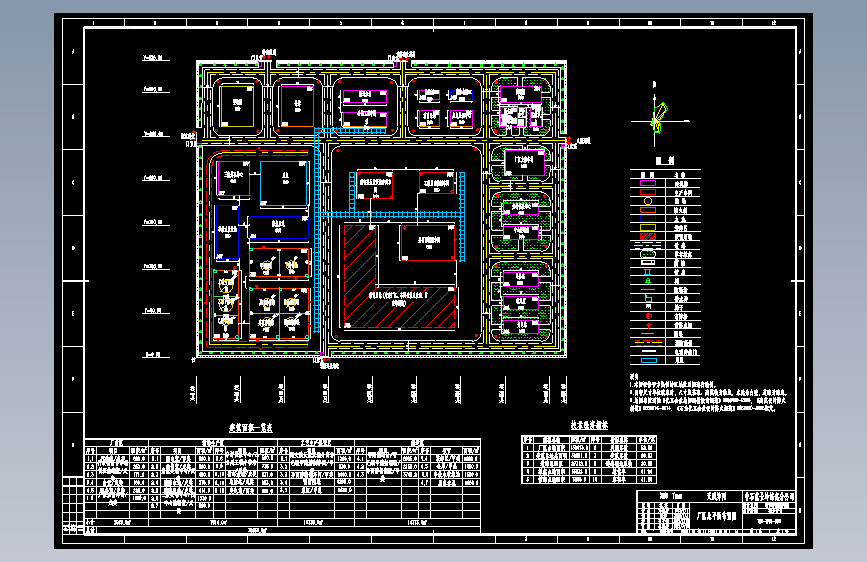
Task: Select the green tree symbol in the legend
Action: pos(648,280)
